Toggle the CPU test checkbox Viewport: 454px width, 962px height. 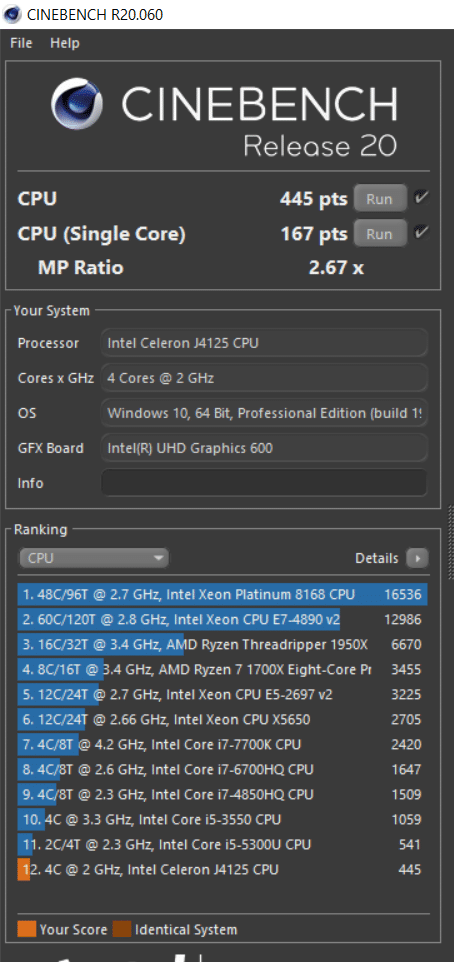click(x=421, y=198)
